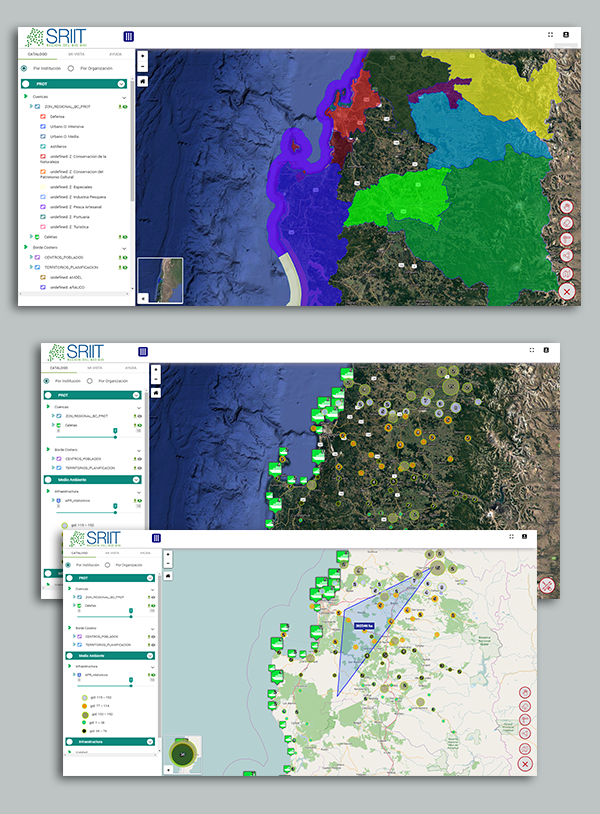Zoom out on the middle window's map
The image size is (600, 814).
(156, 379)
